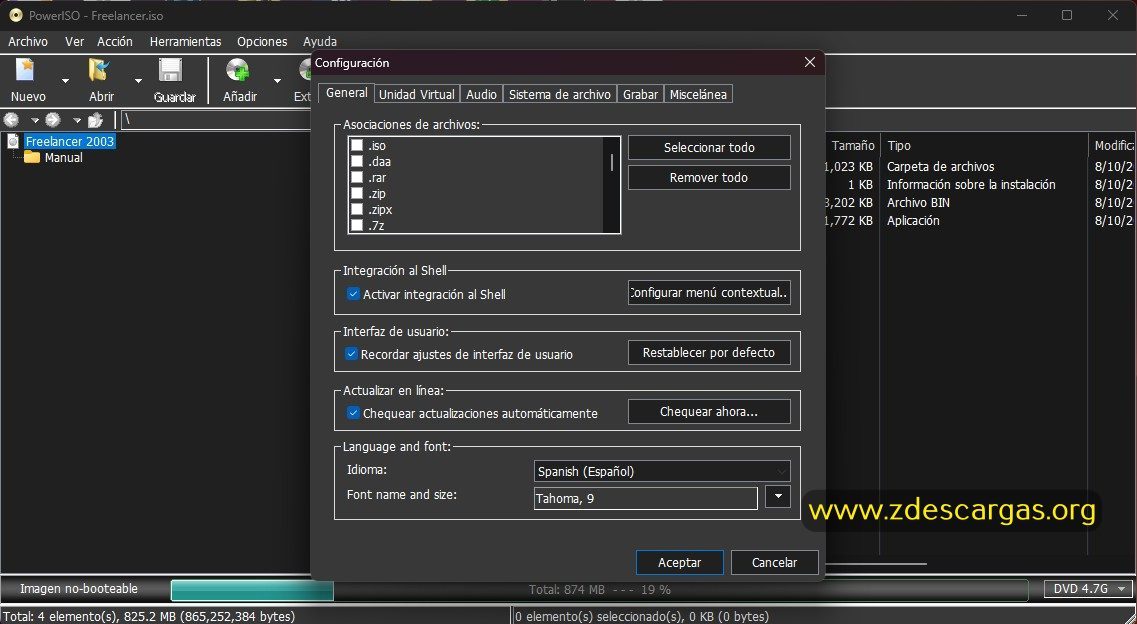Screen dimensions: 1137x624
Task: Open the Herramientas menu
Action: [186, 41]
